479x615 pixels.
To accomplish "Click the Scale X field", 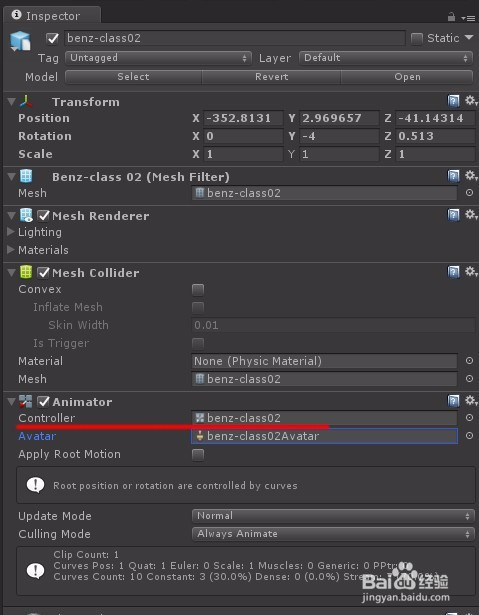I will tap(243, 154).
